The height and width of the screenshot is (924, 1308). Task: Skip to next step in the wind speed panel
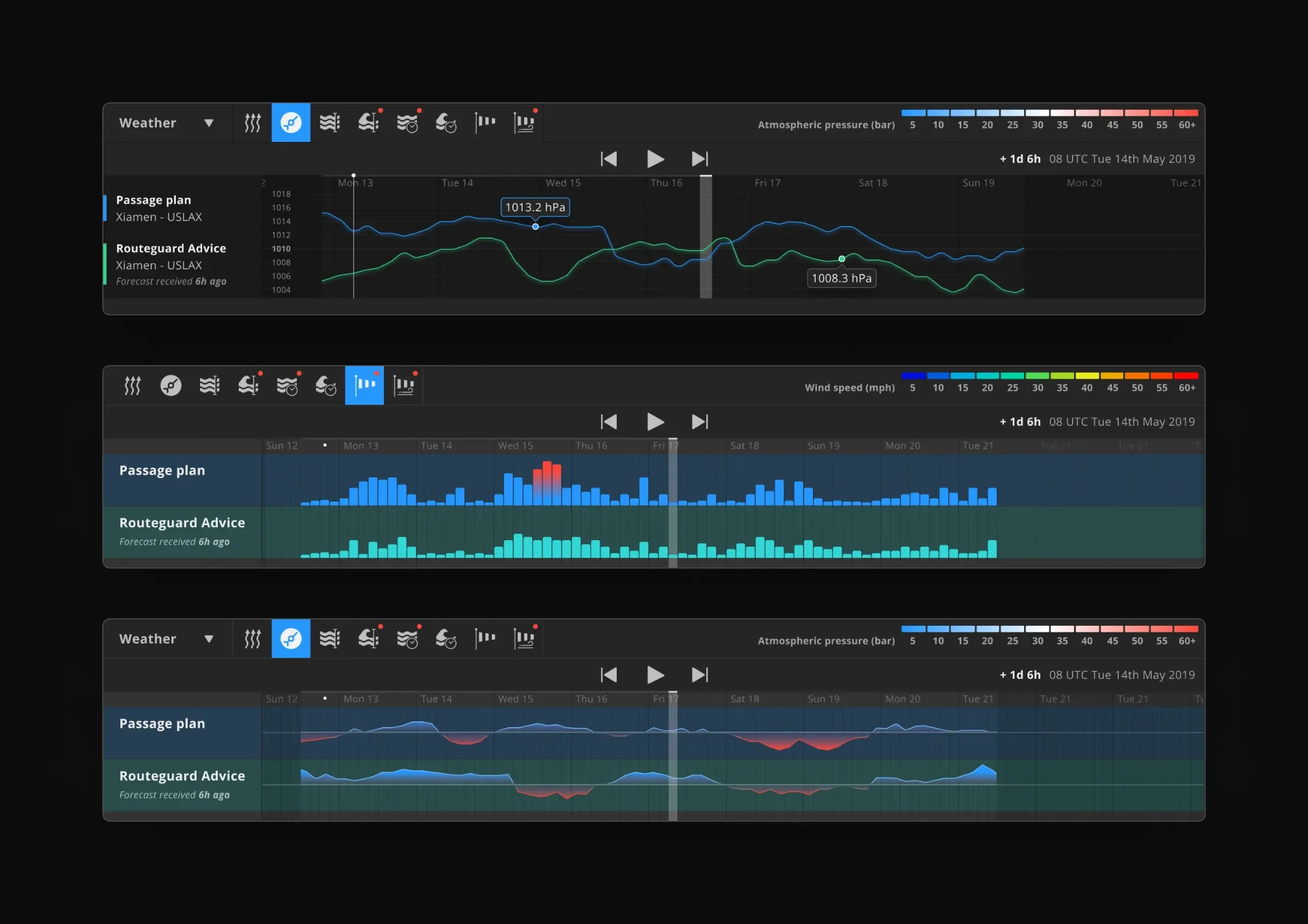pyautogui.click(x=700, y=422)
